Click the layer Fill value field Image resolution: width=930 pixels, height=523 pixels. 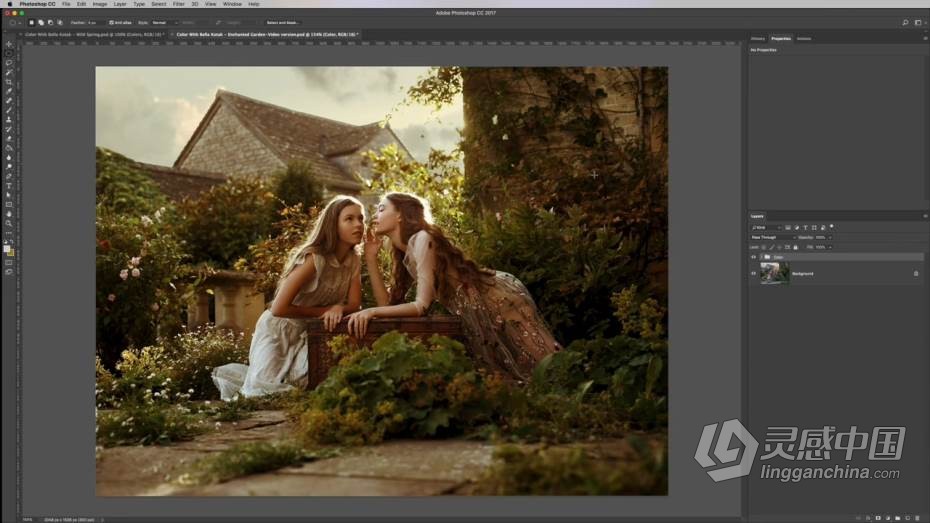click(820, 247)
